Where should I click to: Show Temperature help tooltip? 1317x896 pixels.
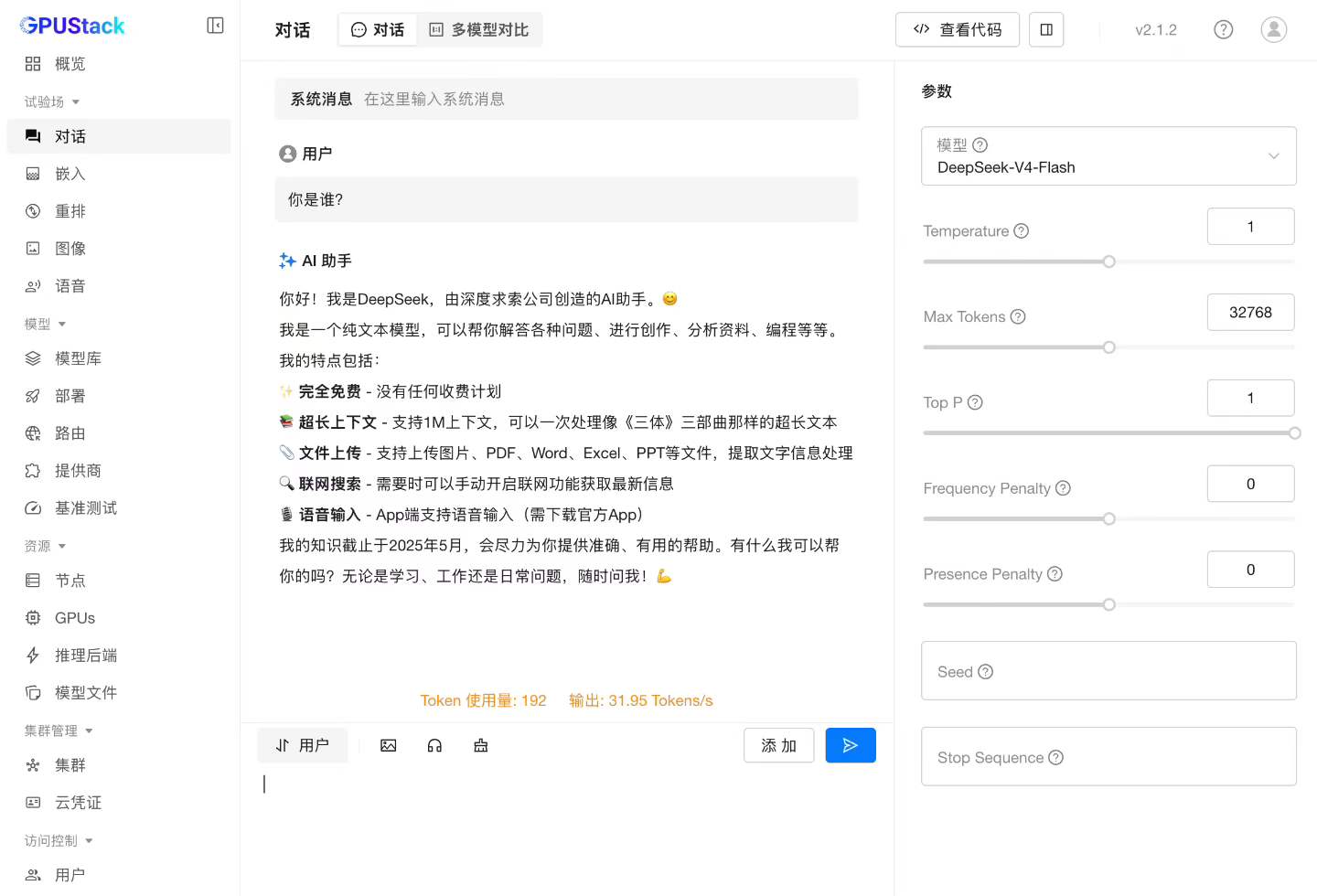click(x=1022, y=230)
